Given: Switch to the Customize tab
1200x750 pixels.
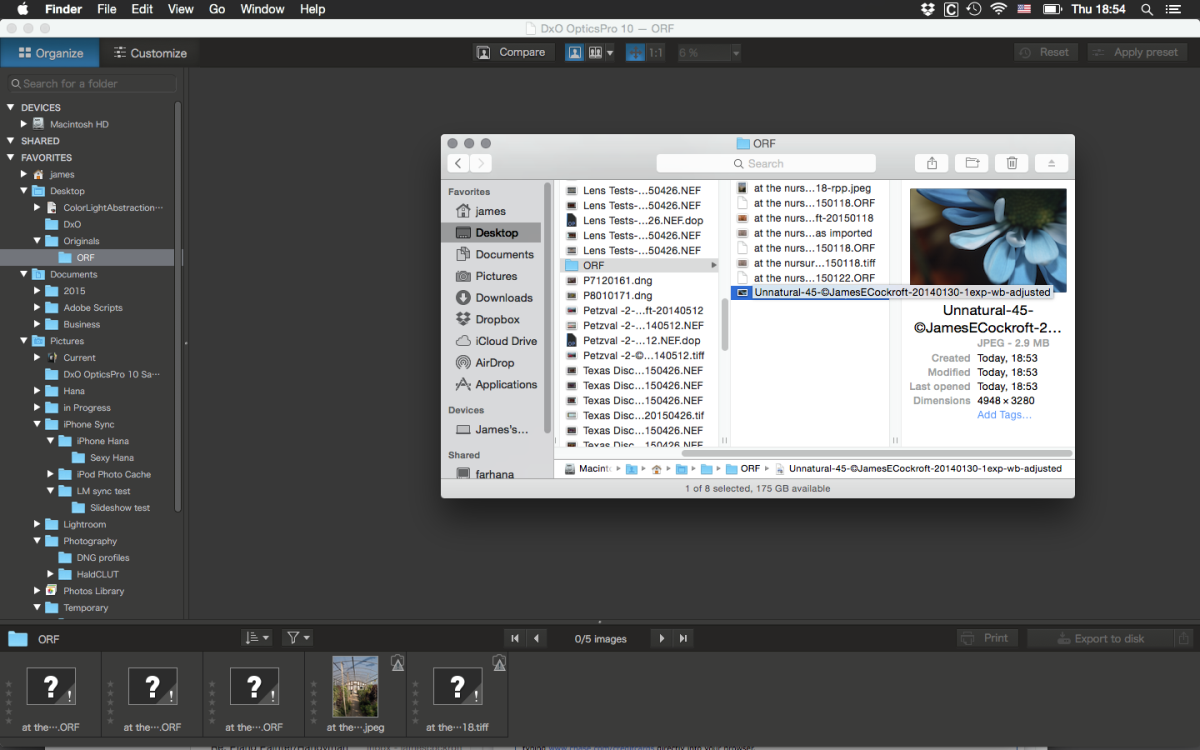Looking at the screenshot, I should [149, 53].
